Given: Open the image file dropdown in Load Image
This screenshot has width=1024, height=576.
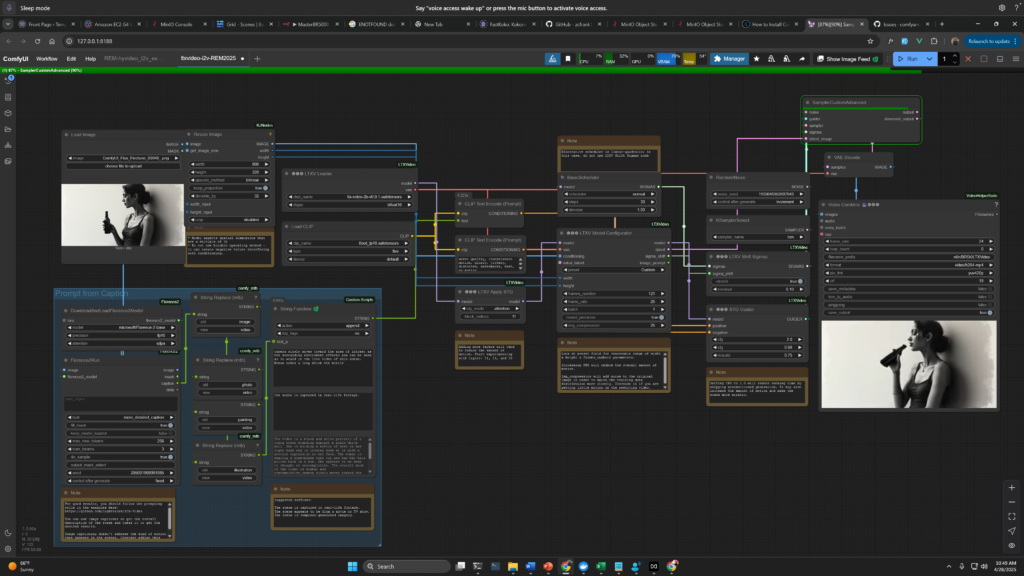Looking at the screenshot, I should coord(123,158).
